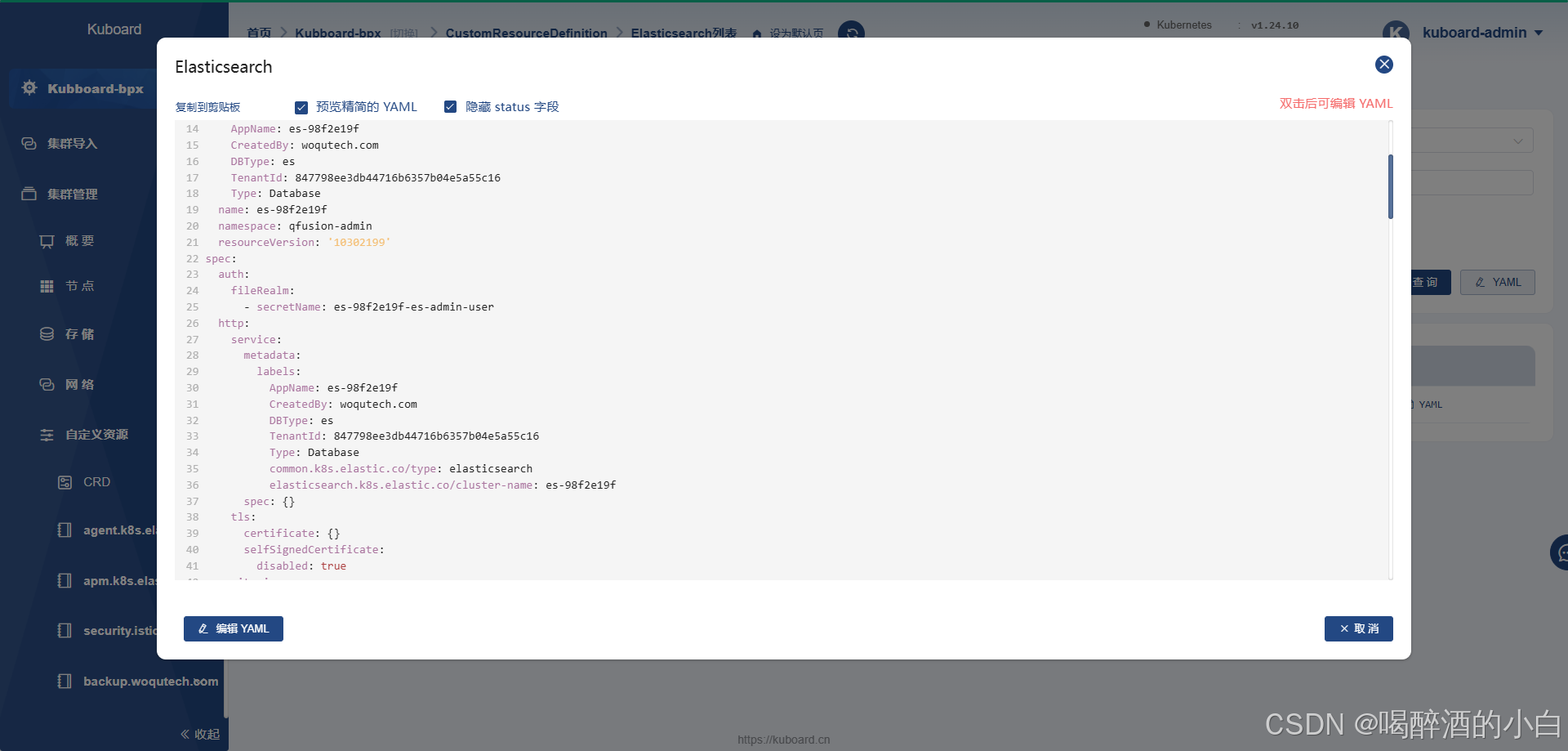Collapse the sidebar using 收起
Screen dimensions: 1568x751
[200, 734]
